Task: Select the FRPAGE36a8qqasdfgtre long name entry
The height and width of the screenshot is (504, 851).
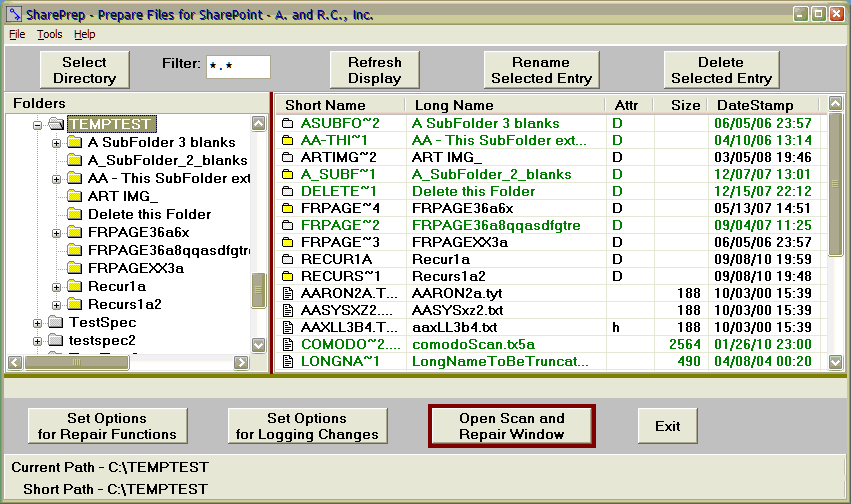Action: (x=496, y=225)
